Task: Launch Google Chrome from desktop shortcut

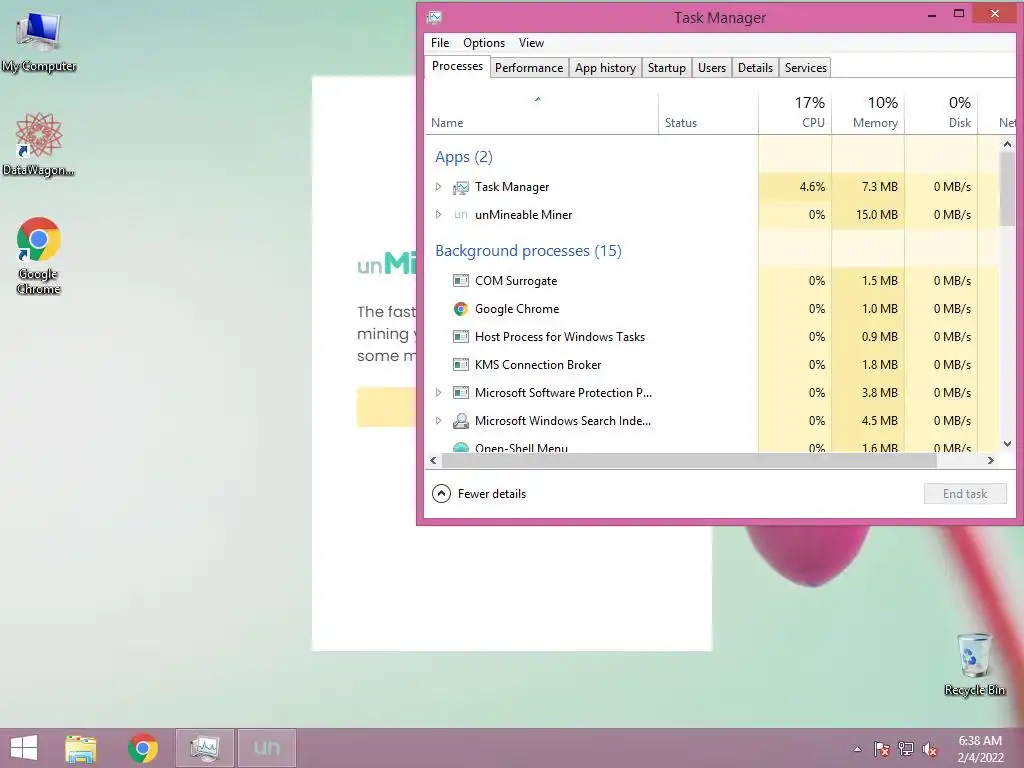Action: [39, 255]
